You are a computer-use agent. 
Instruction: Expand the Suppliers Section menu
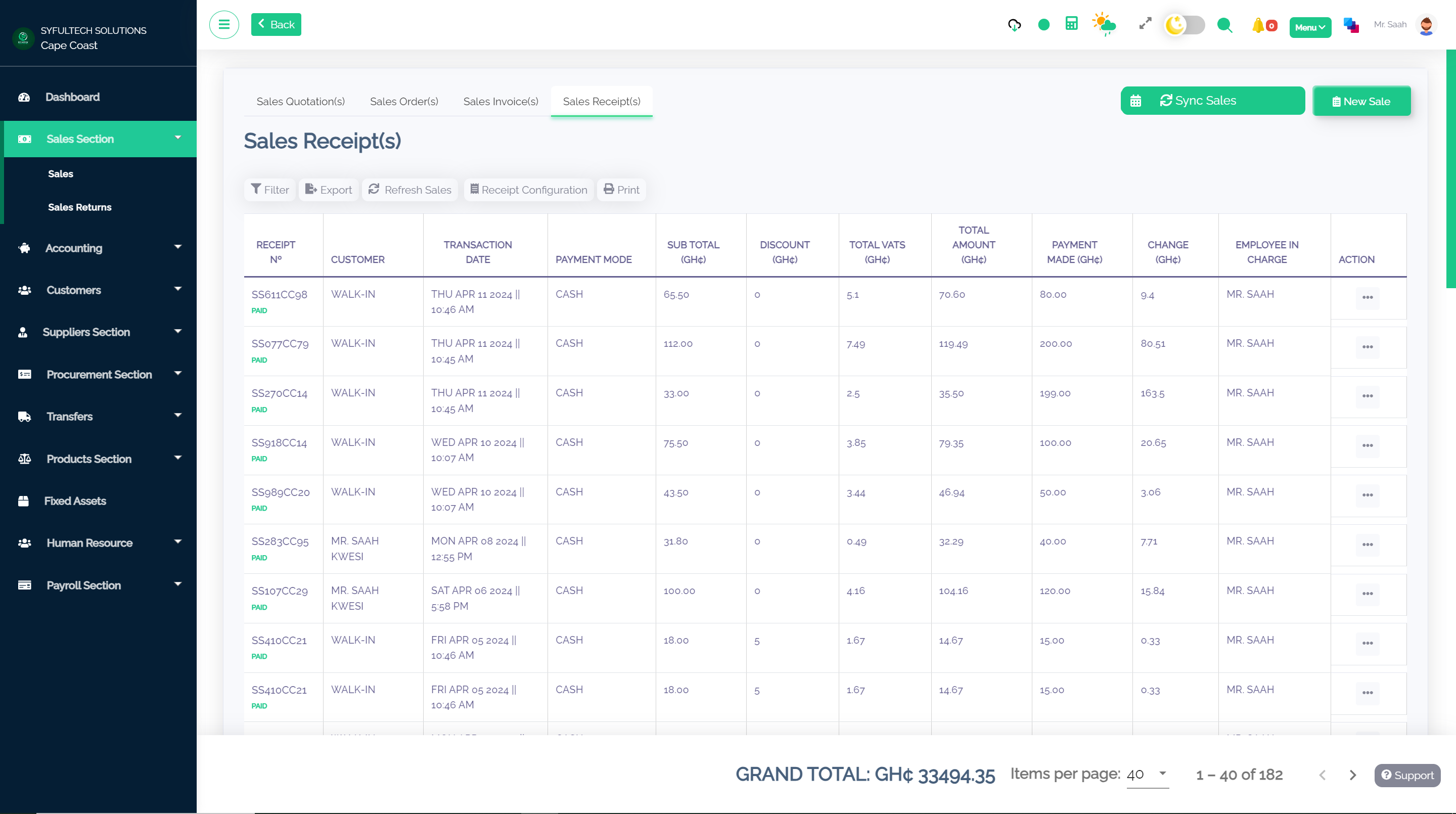[99, 332]
